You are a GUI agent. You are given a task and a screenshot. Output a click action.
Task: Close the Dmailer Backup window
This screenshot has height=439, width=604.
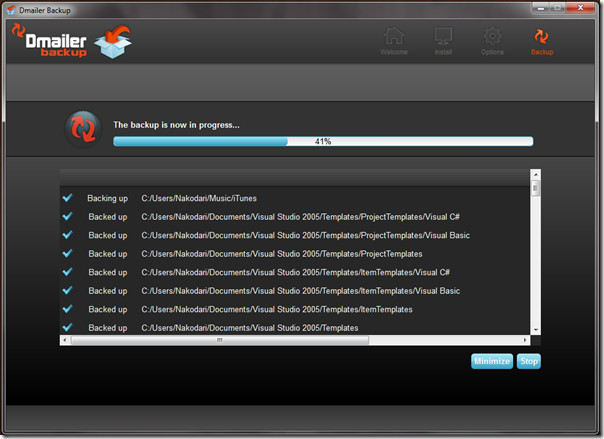[580, 8]
